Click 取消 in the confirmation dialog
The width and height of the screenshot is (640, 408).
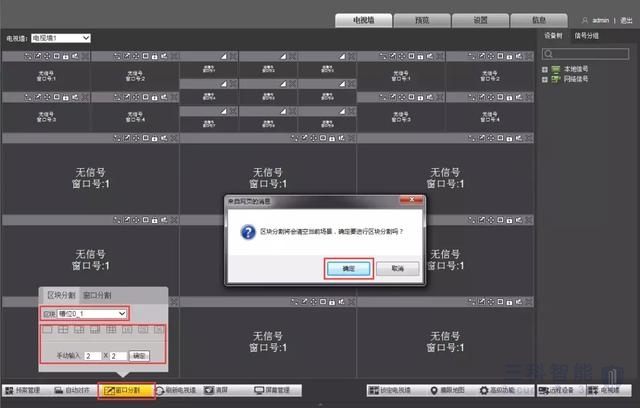click(x=397, y=268)
